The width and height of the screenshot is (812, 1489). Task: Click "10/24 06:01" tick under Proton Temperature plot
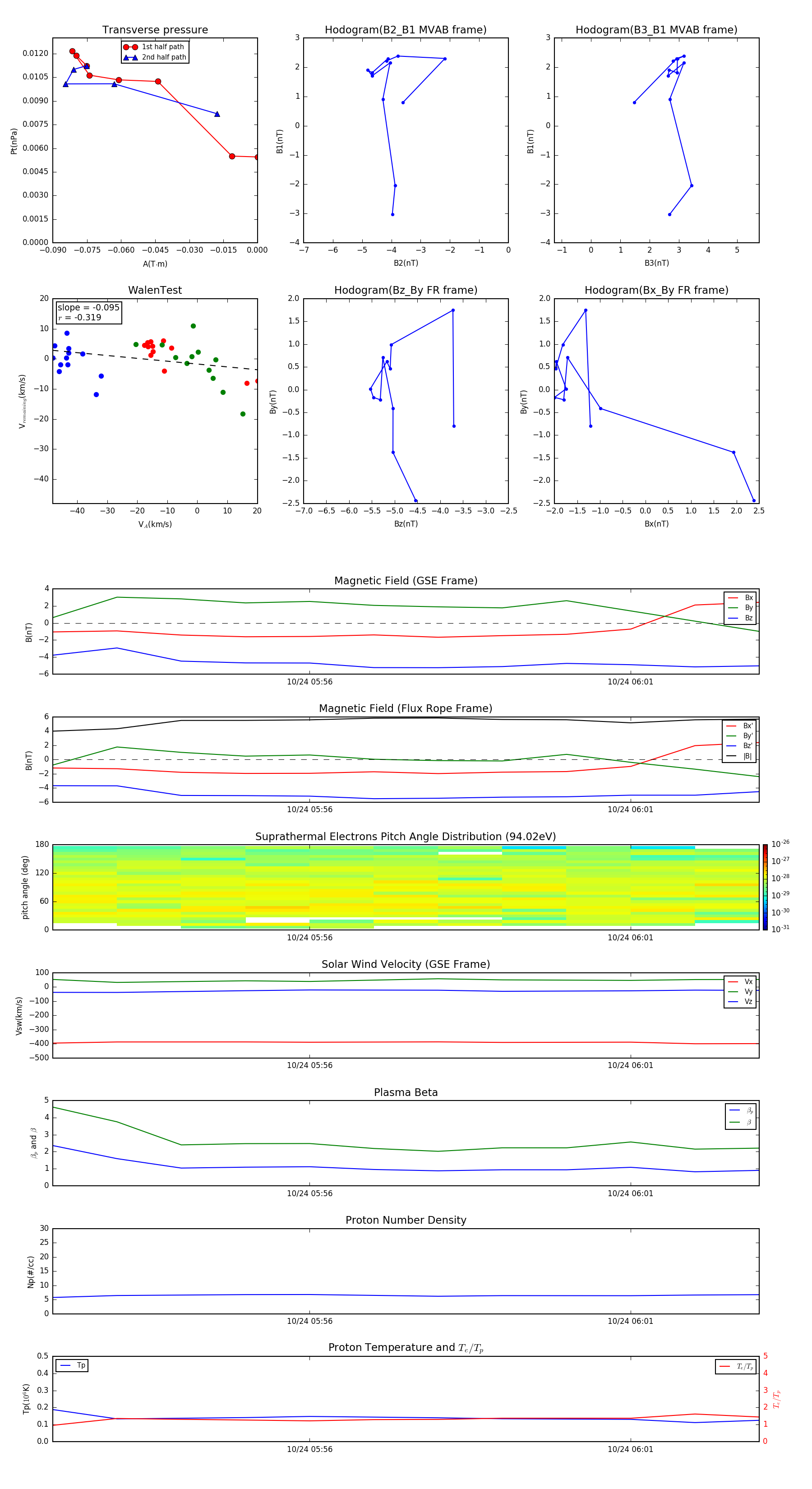click(631, 1449)
